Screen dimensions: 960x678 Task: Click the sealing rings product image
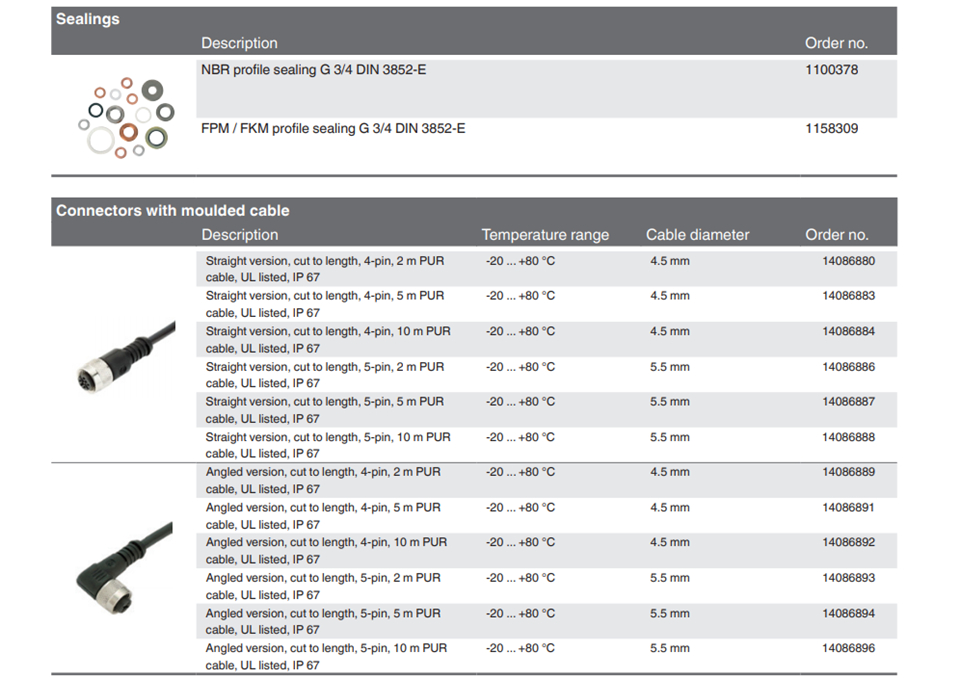127,118
